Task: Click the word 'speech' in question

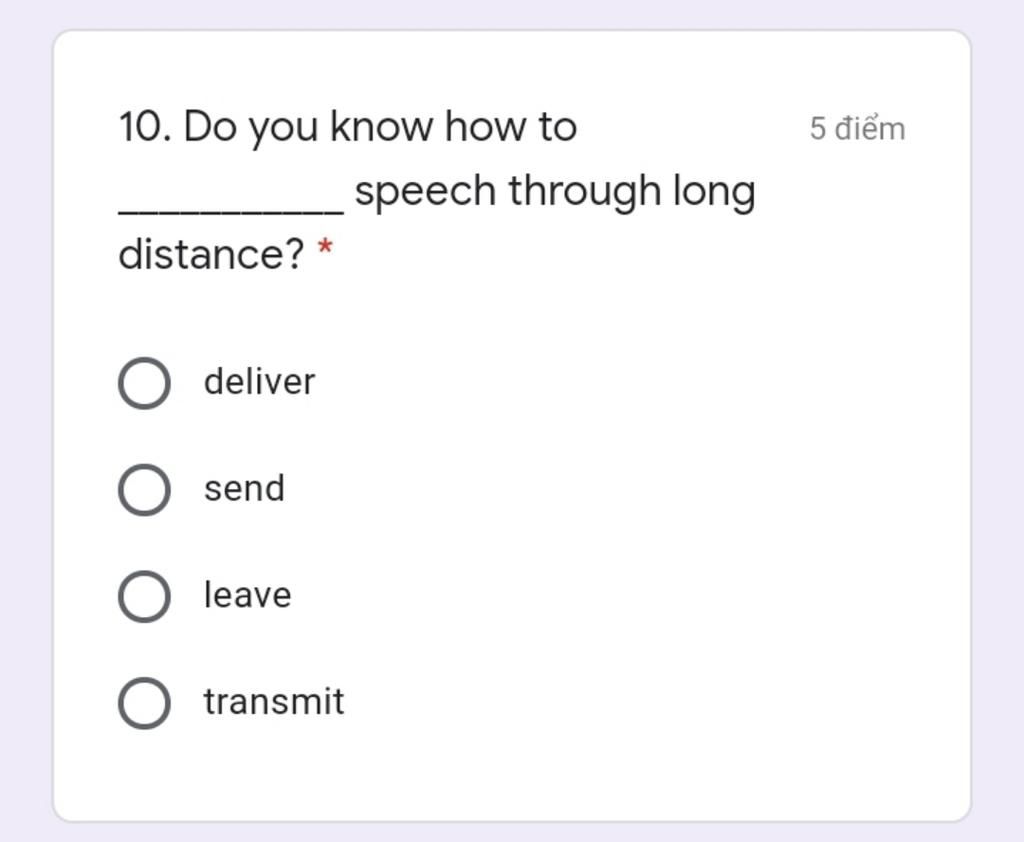Action: point(425,192)
